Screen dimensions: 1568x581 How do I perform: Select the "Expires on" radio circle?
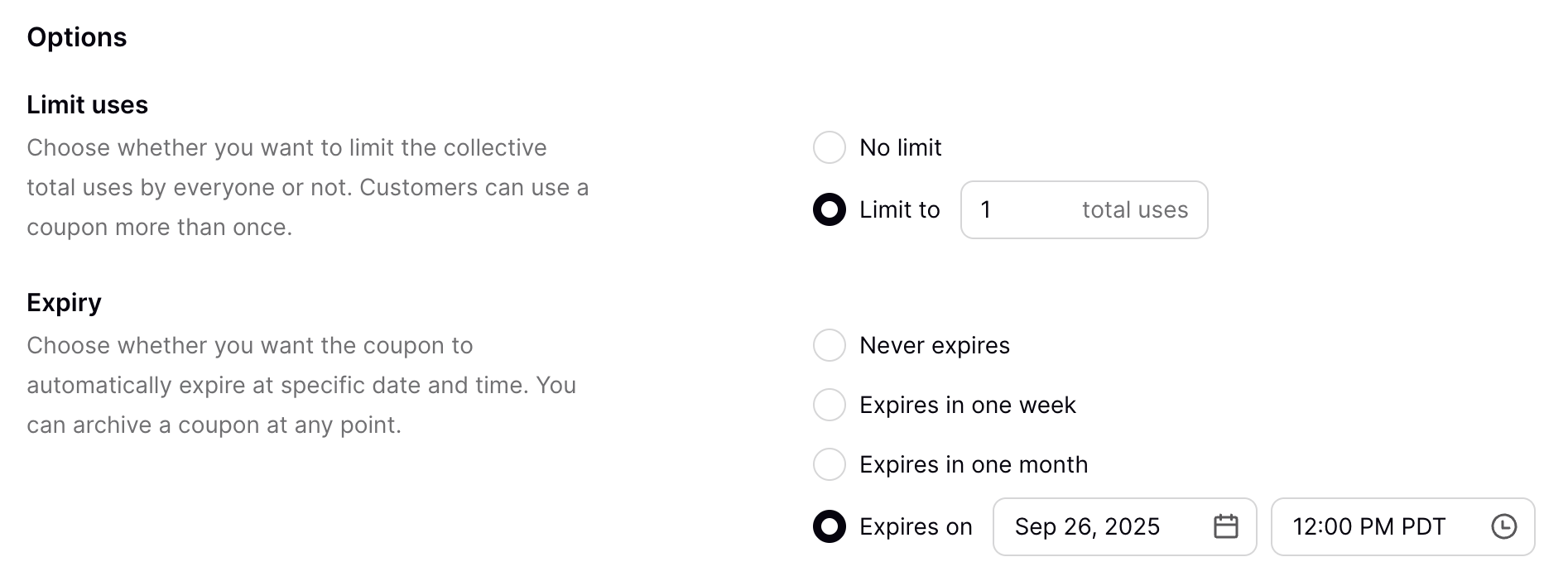(830, 526)
